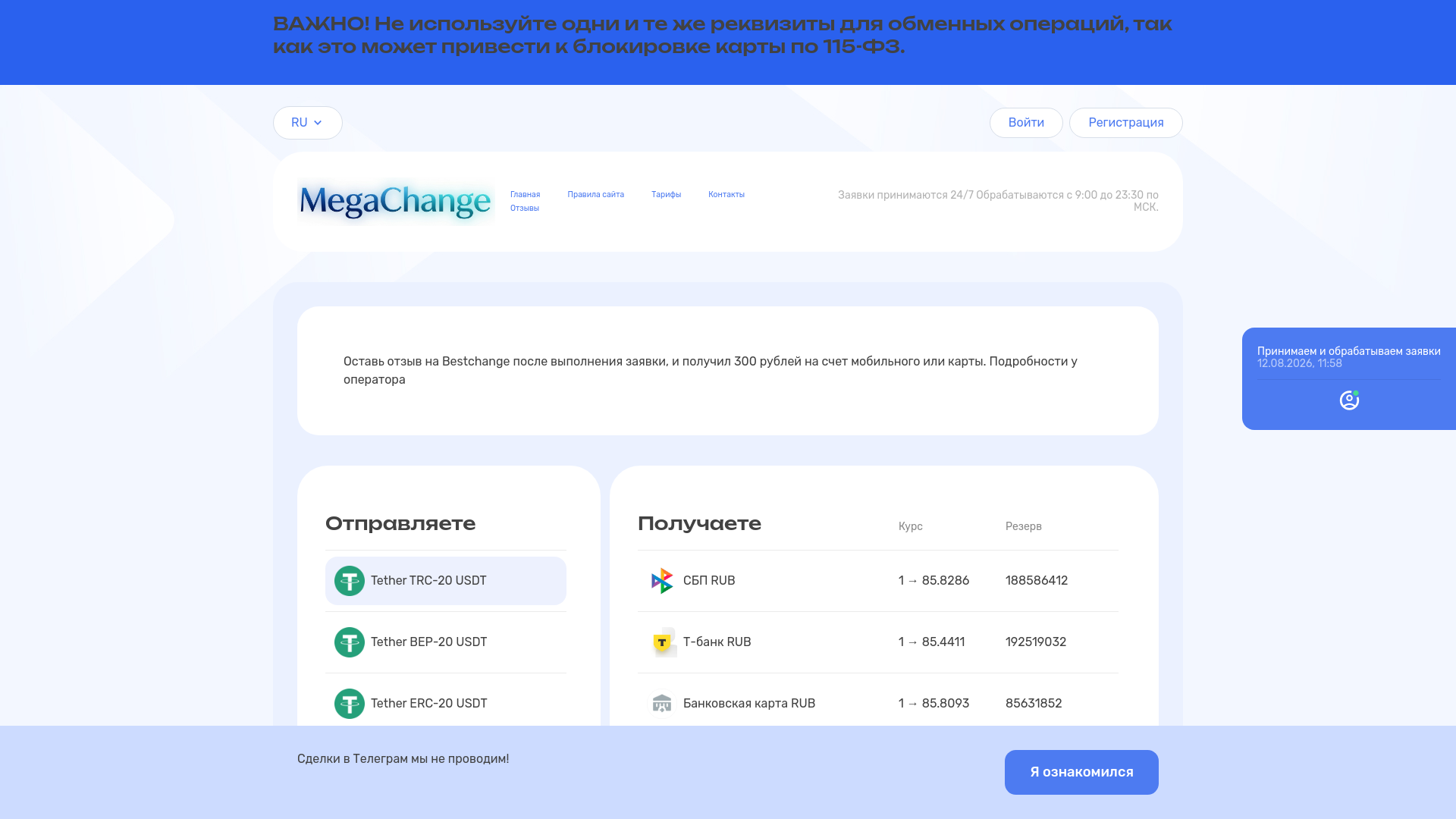Click the reserve value 85631852
This screenshot has width=1456, height=819.
[1034, 704]
